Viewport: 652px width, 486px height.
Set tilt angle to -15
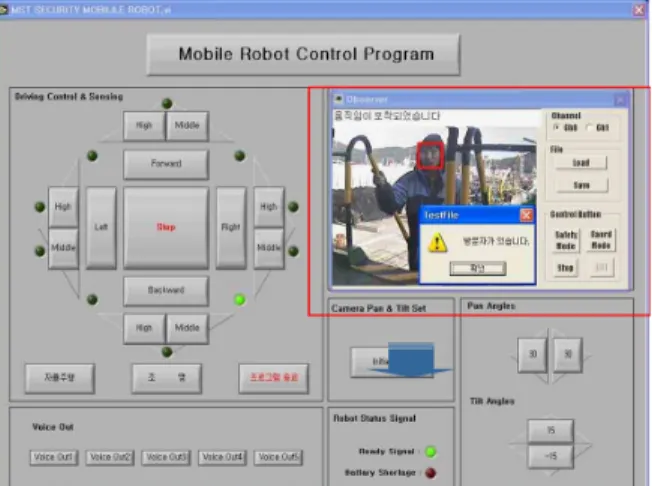click(551, 456)
